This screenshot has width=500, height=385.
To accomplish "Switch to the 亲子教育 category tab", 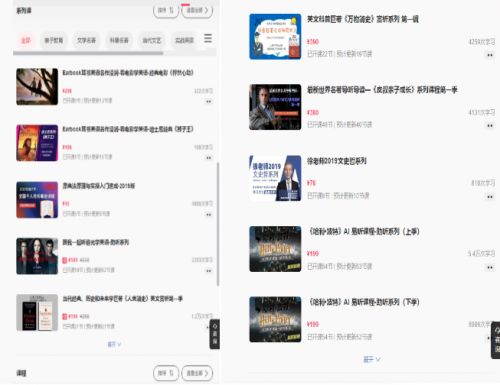I will point(54,41).
